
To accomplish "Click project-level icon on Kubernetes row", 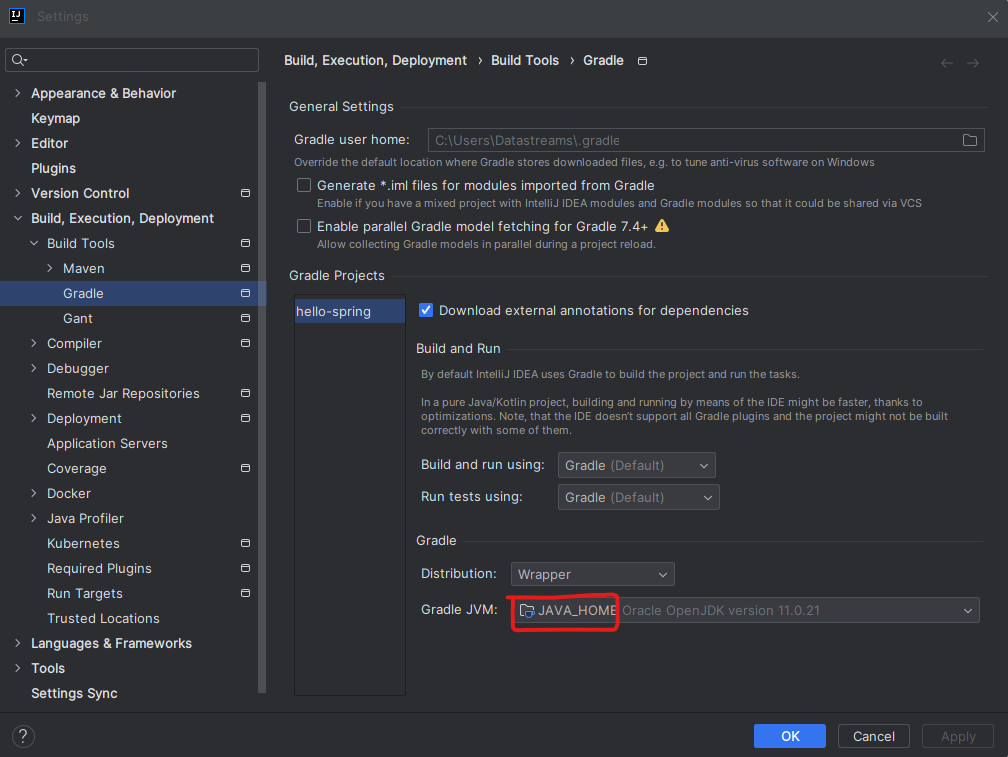I will 245,543.
